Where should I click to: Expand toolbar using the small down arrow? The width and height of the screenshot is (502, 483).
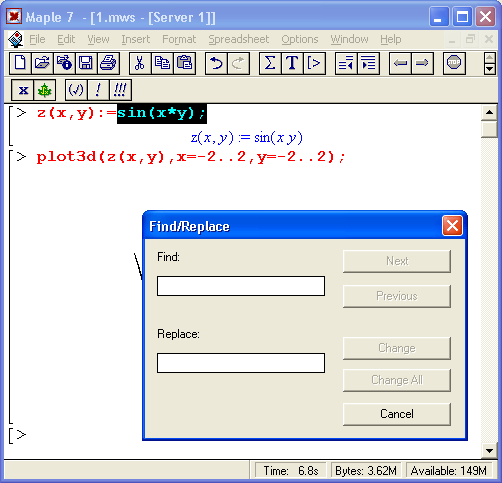point(489,69)
